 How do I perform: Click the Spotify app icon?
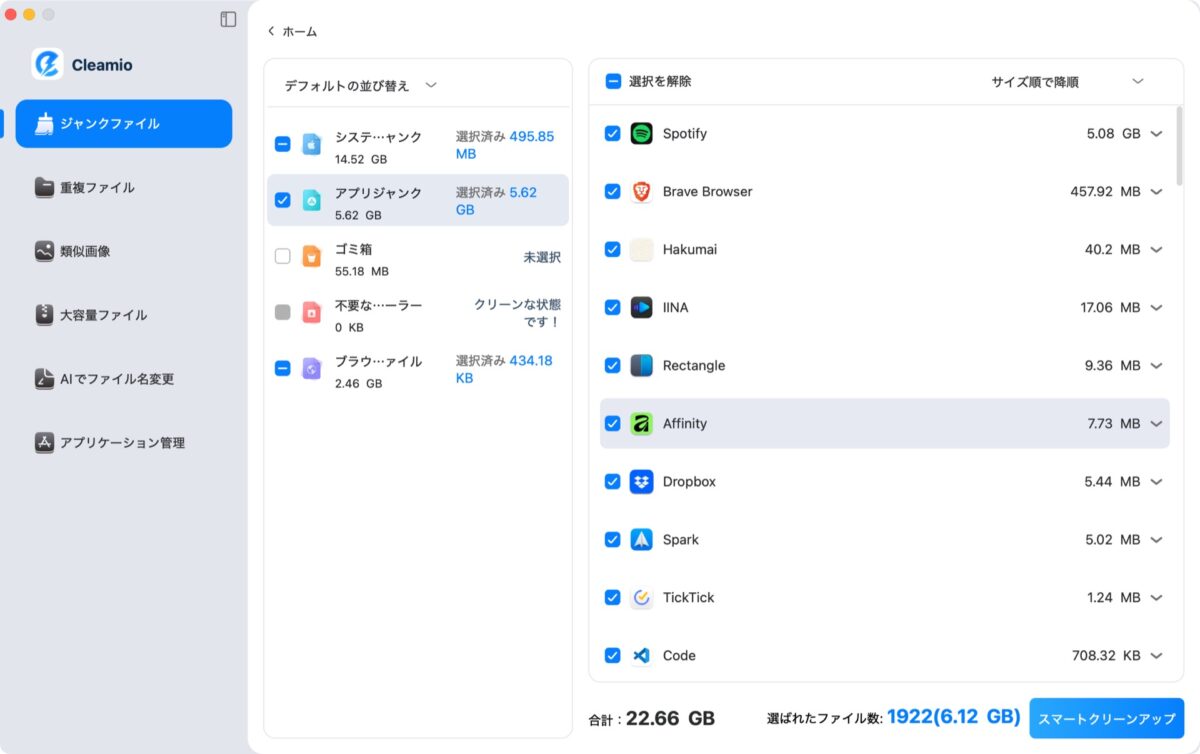643,133
